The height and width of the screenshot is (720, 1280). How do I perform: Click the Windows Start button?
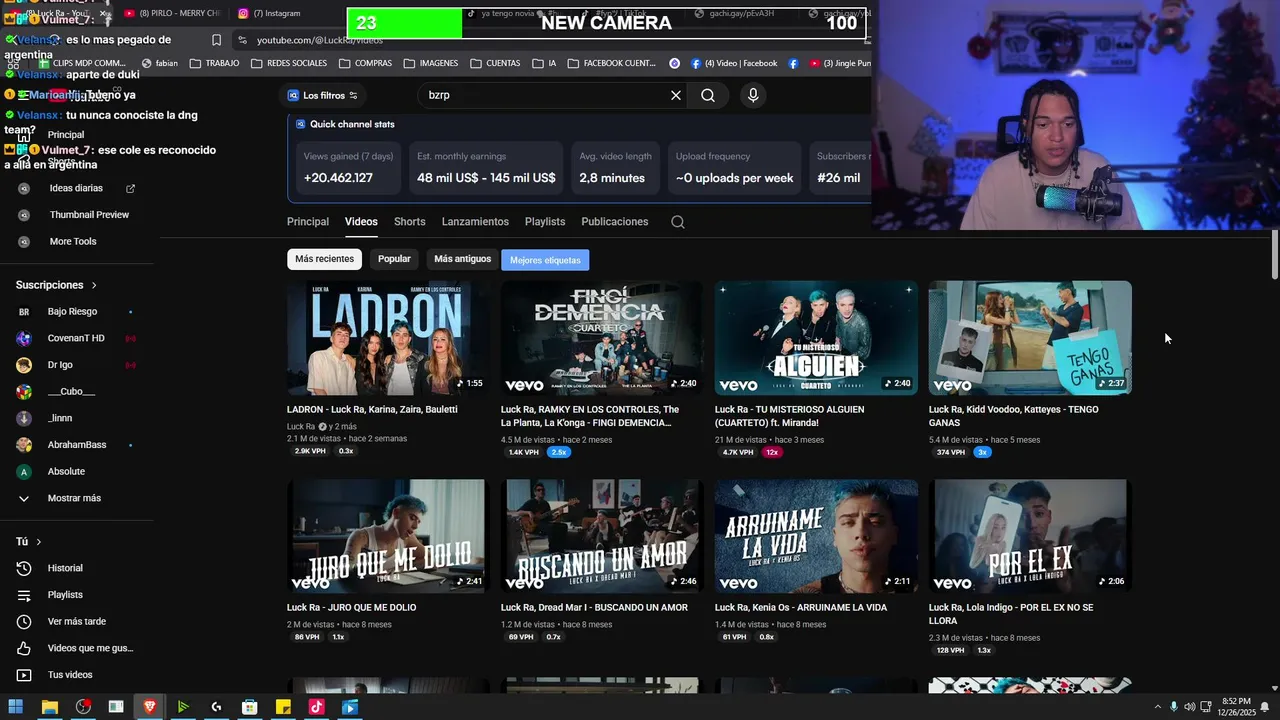tap(16, 707)
